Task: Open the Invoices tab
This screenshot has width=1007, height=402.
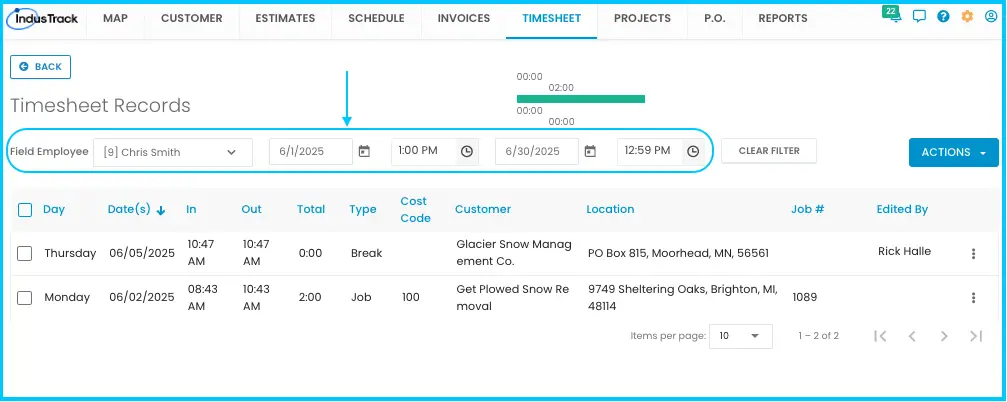Action: 464,19
